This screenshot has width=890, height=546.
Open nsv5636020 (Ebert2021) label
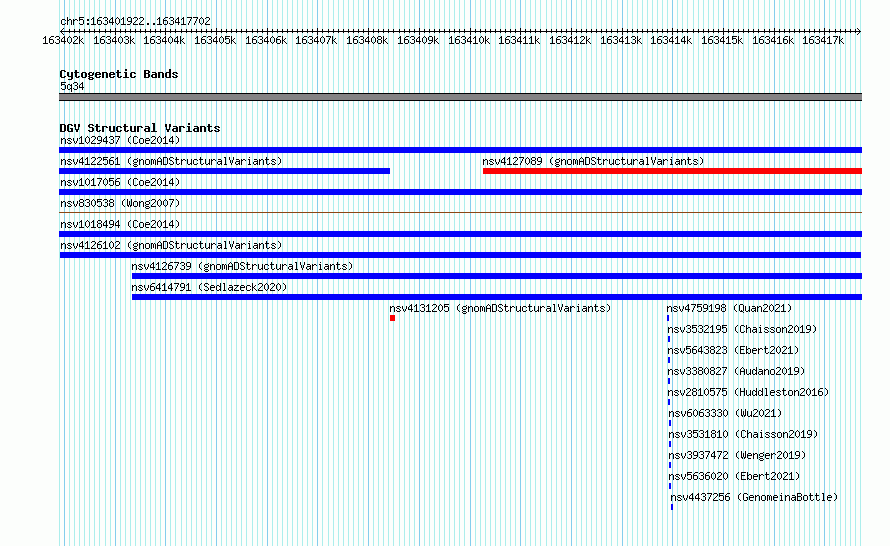pyautogui.click(x=734, y=476)
